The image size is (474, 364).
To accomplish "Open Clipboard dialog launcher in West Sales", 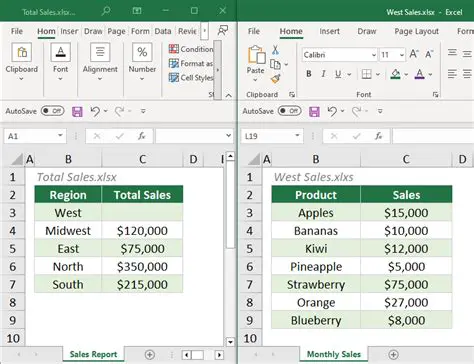I will click(x=292, y=95).
